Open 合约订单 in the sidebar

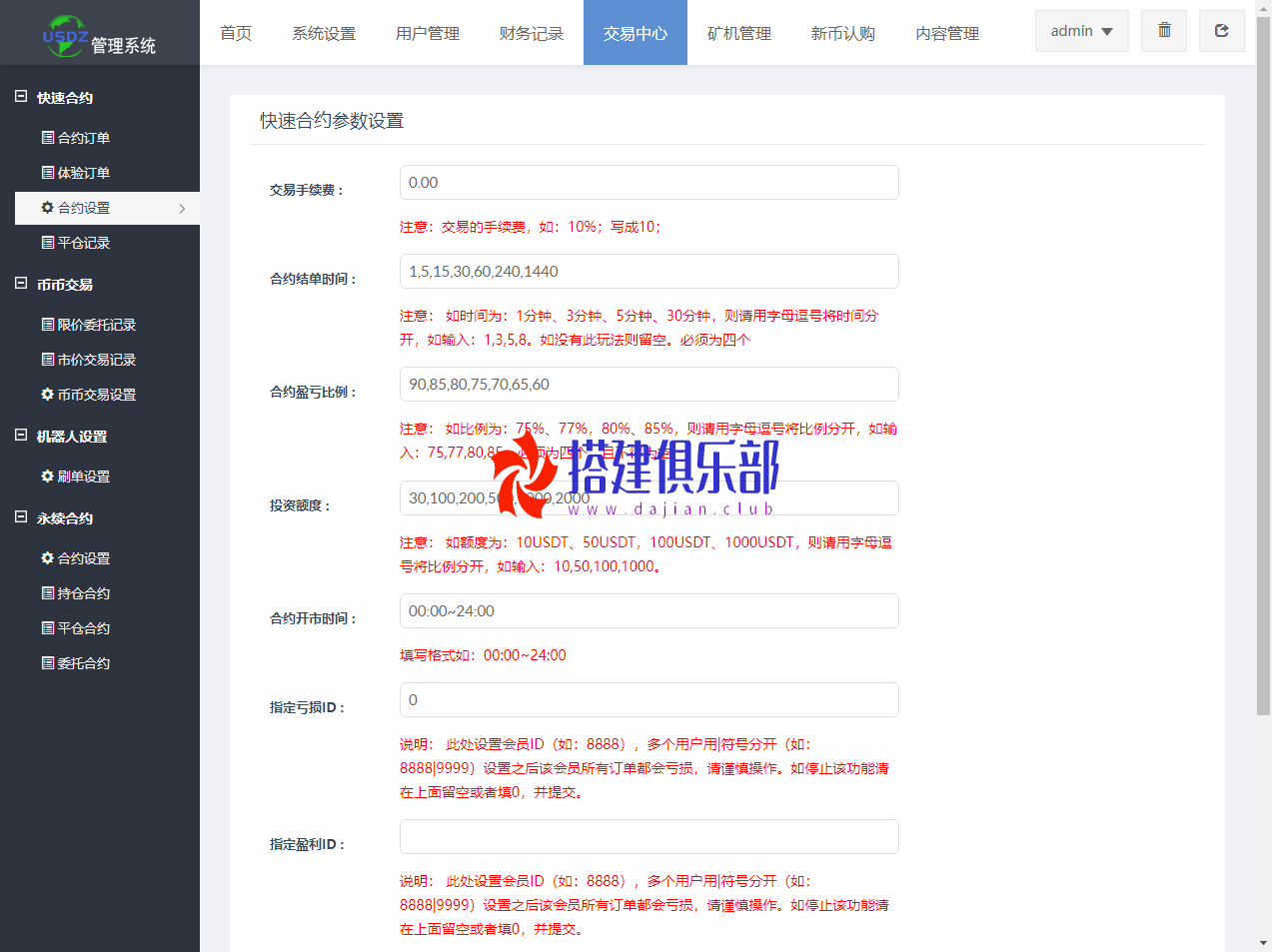(83, 138)
